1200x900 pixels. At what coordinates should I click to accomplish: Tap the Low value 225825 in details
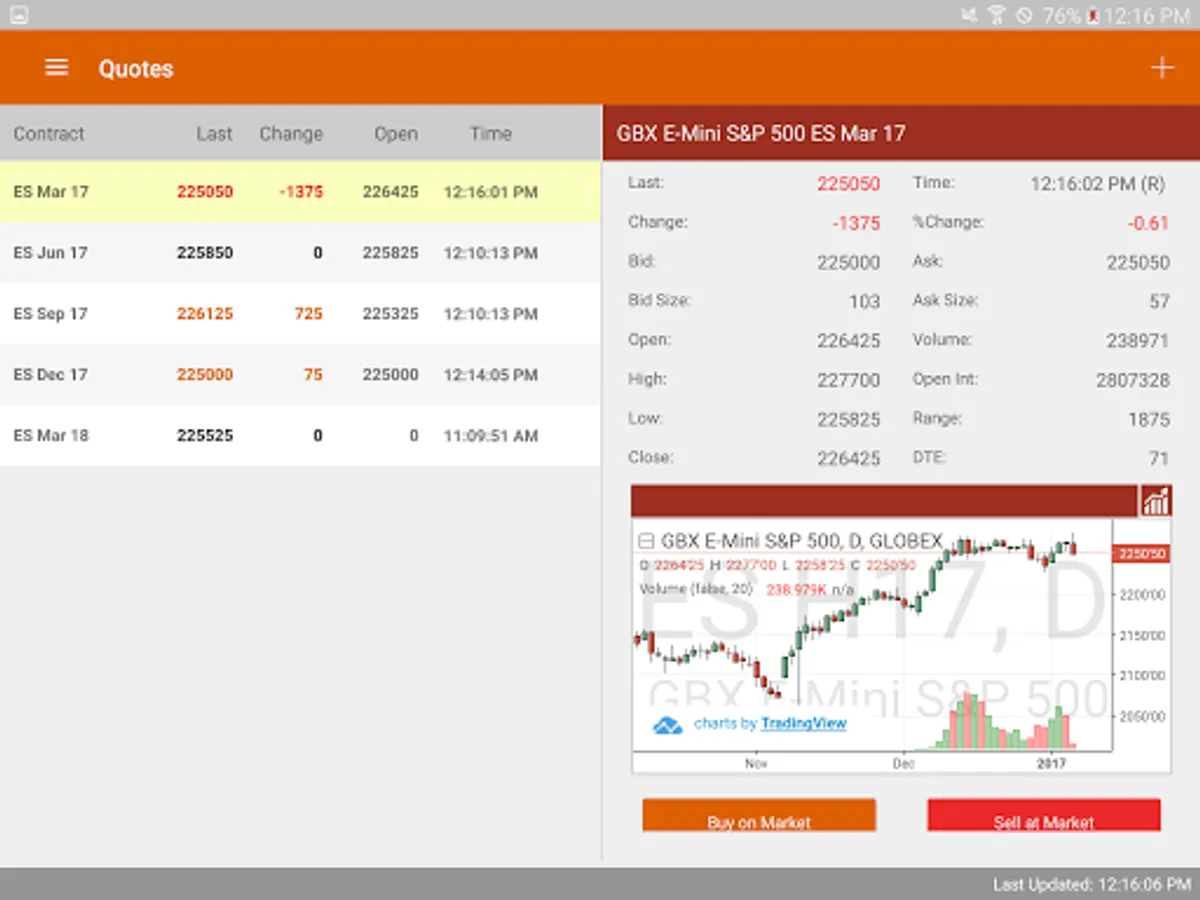849,420
